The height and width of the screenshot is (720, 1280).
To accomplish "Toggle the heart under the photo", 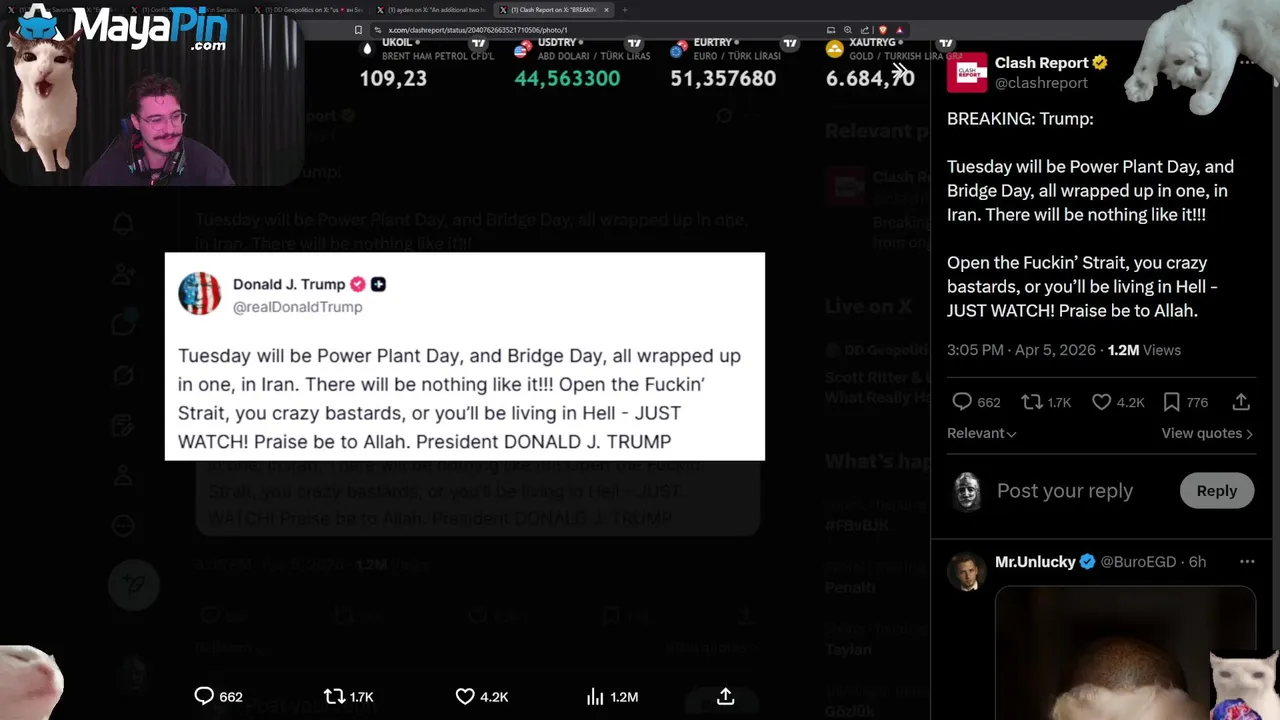I will coord(465,696).
